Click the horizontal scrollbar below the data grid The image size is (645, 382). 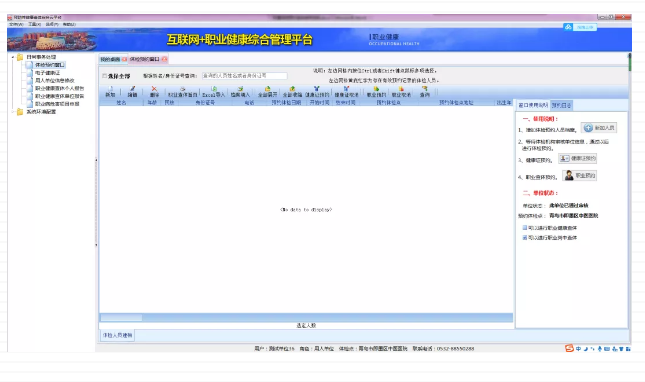[x=306, y=317]
